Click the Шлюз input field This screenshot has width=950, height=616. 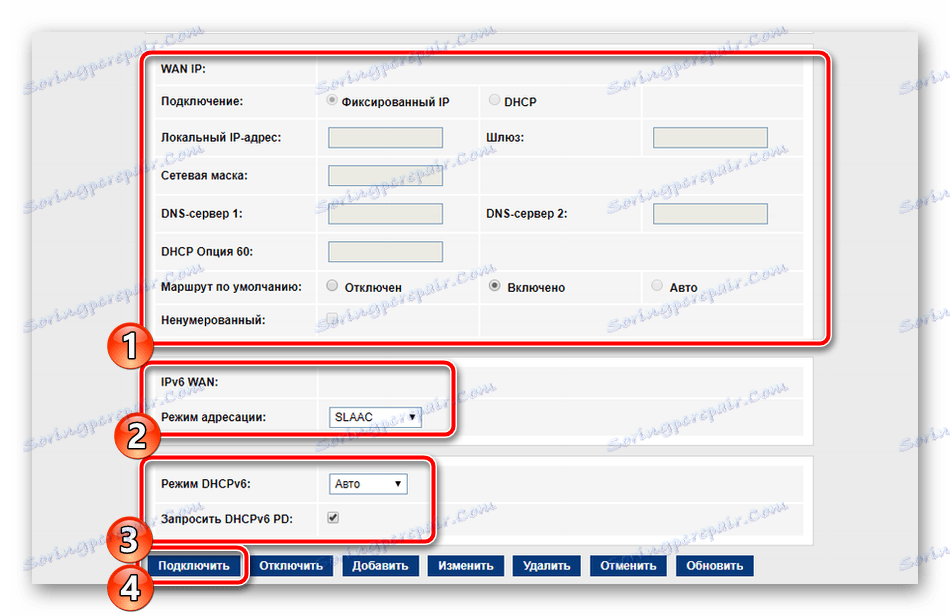point(710,137)
